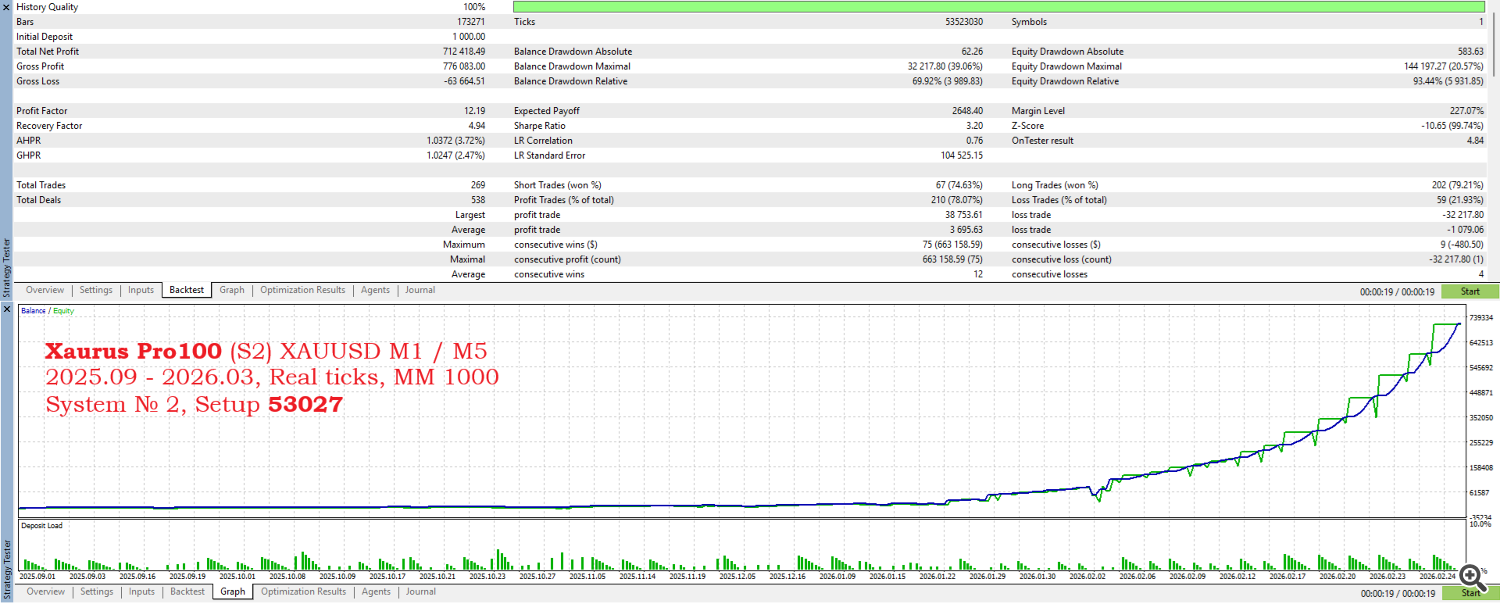1500x604 pixels.
Task: Click the average profit trade value 3 695.63
Action: 964,230
